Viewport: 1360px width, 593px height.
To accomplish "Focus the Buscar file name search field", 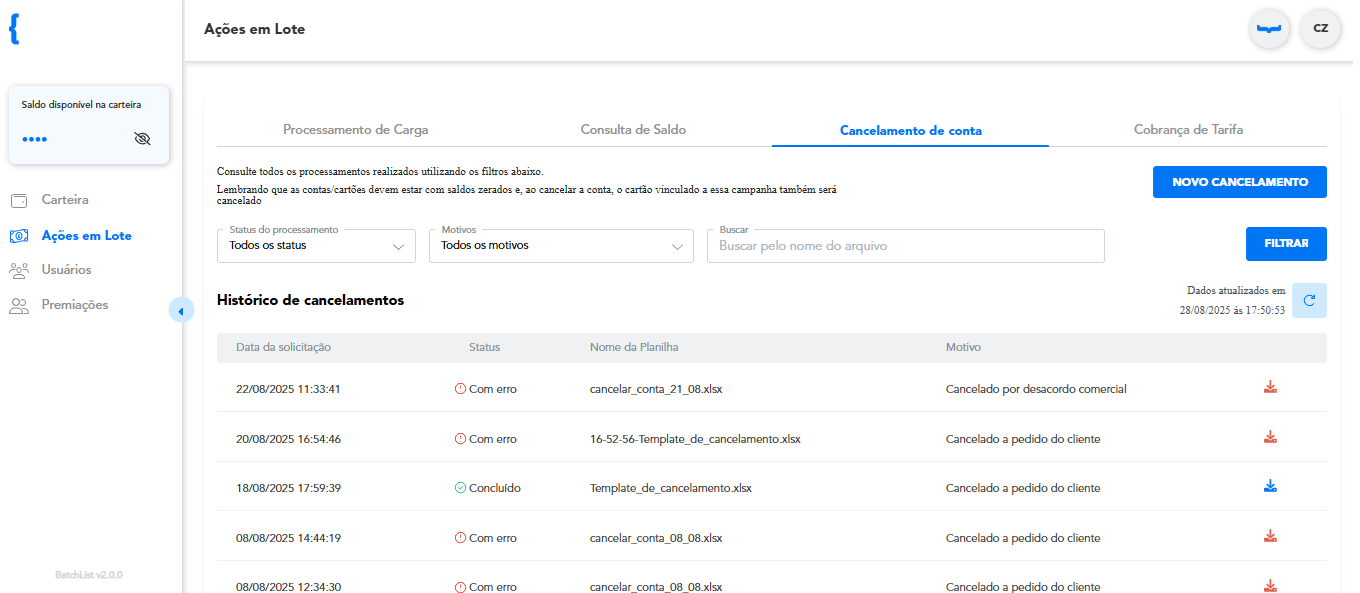I will (x=905, y=246).
